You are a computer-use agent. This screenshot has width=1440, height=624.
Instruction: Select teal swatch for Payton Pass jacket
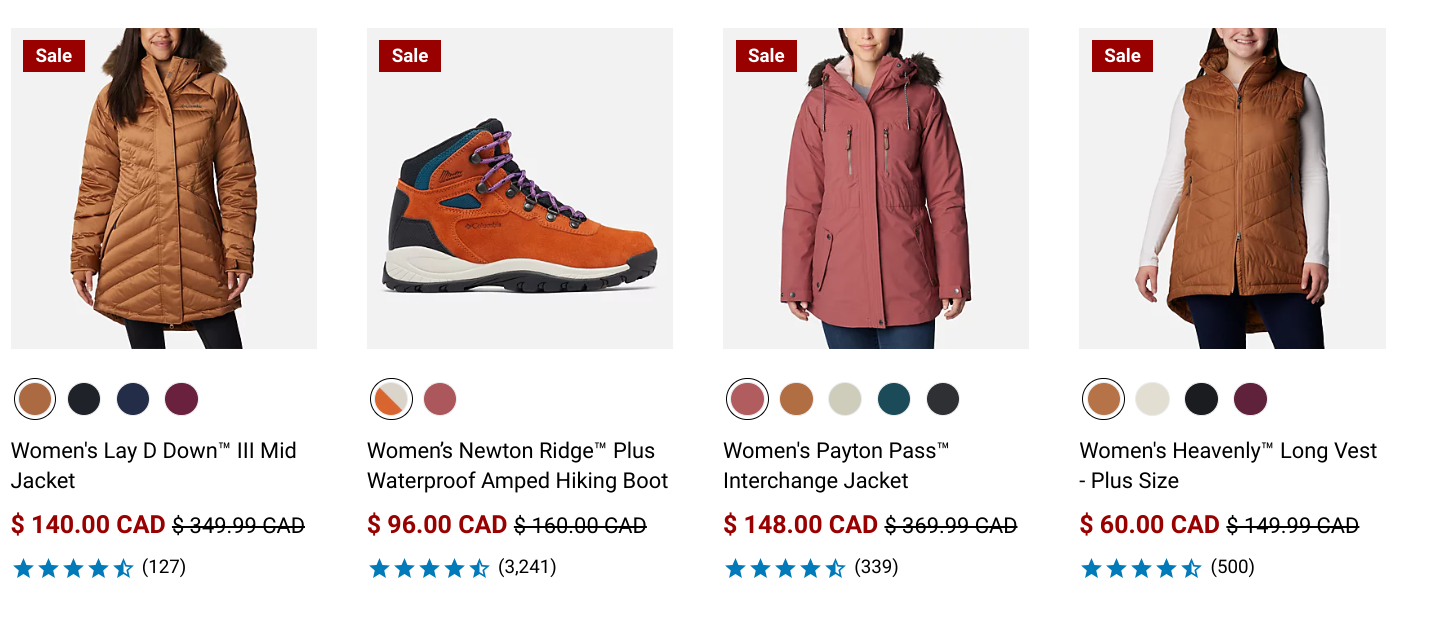(x=894, y=399)
